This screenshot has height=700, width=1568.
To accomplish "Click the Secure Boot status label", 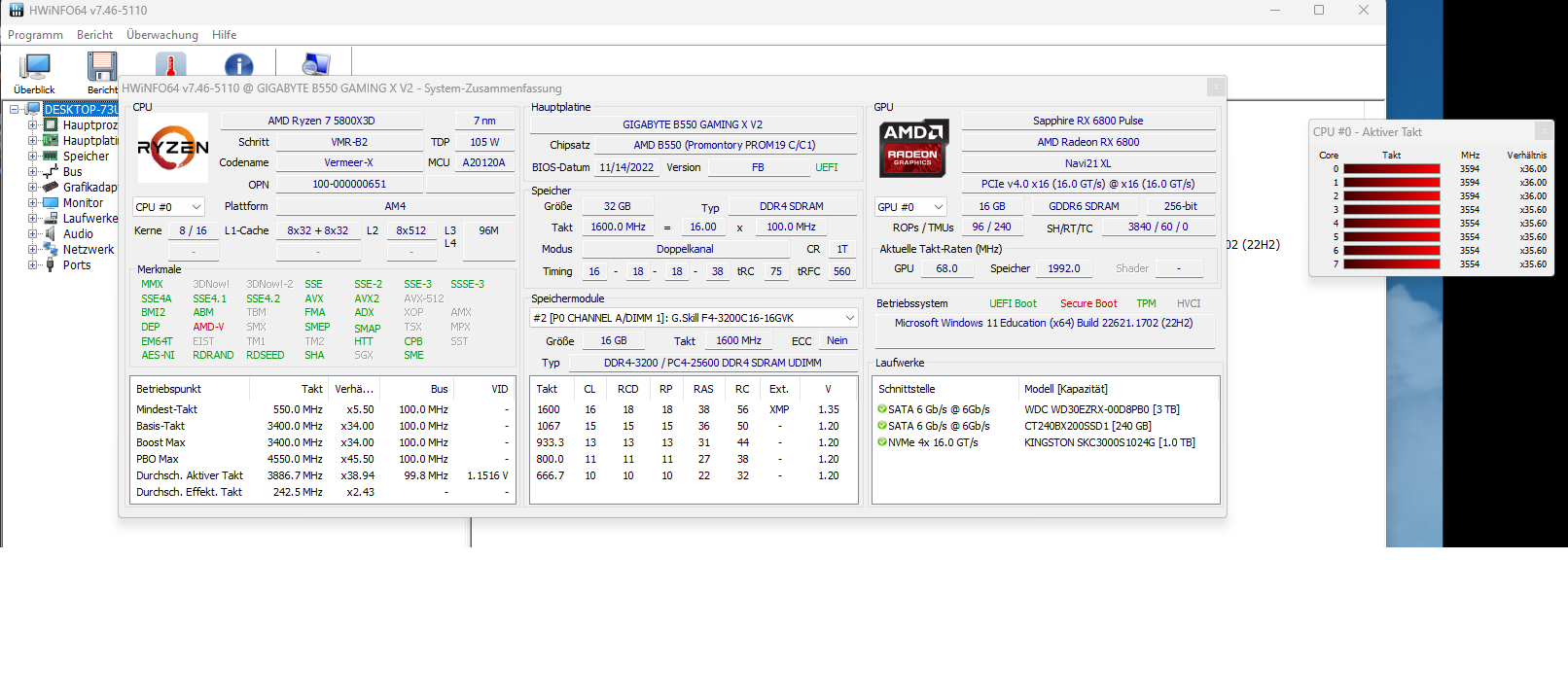I will (1088, 303).
